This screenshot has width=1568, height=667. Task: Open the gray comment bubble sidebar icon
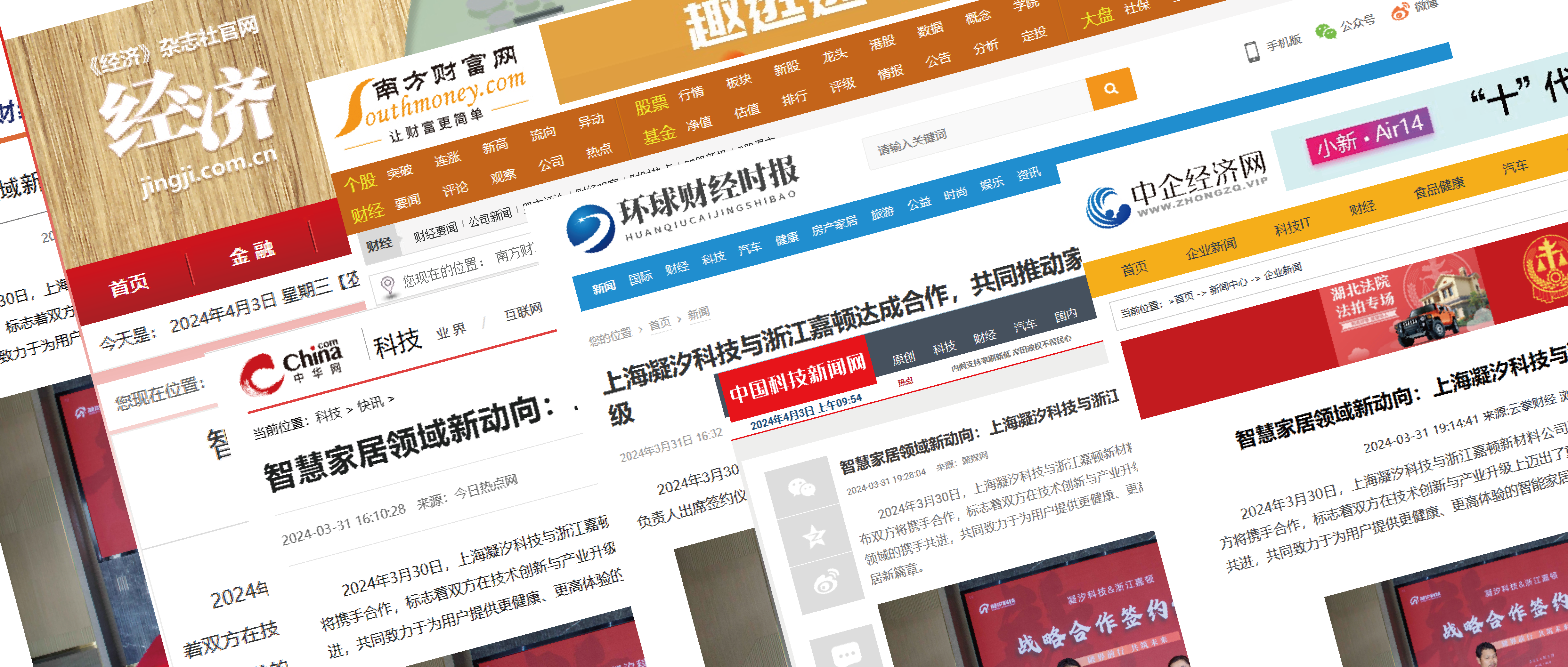coord(846,655)
